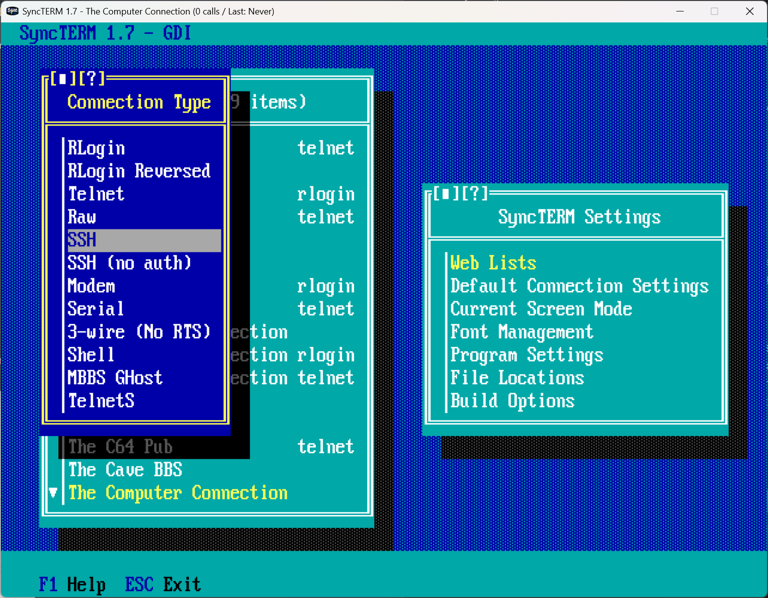Open Current Screen Mode setting
This screenshot has height=598, width=768.
tap(541, 309)
